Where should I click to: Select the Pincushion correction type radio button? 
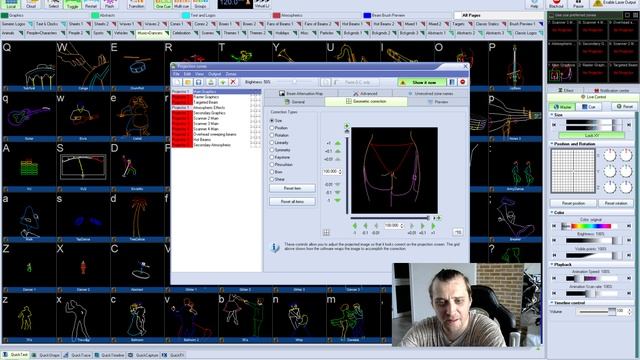(x=272, y=164)
